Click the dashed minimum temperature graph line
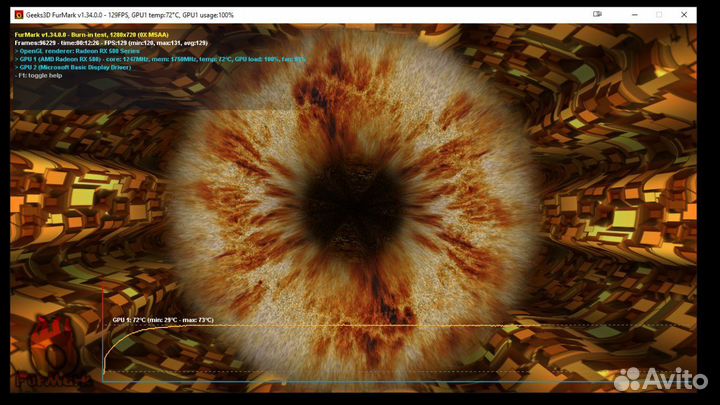This screenshot has width=720, height=405. click(x=300, y=372)
